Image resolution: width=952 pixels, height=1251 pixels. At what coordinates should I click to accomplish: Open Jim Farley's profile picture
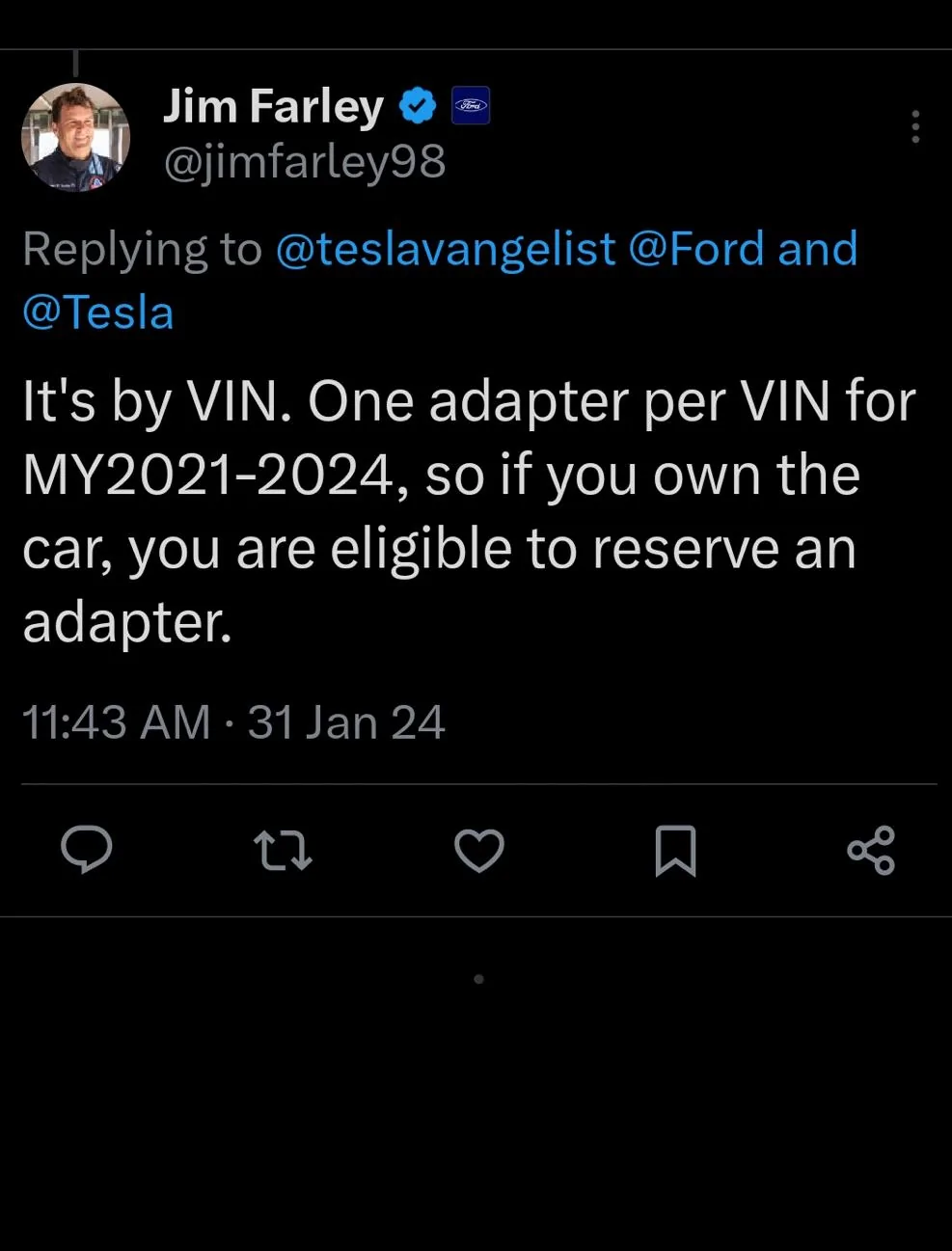(x=75, y=138)
